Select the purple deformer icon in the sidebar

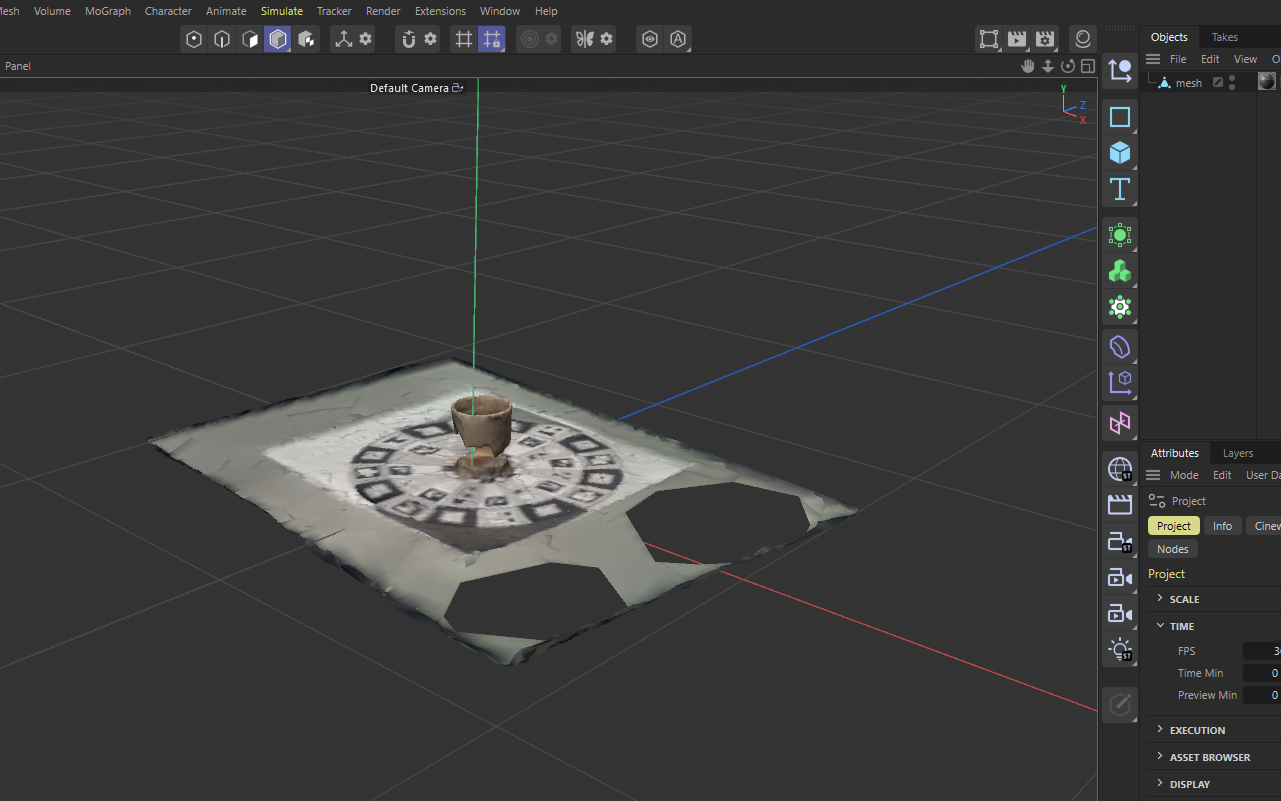[1119, 347]
